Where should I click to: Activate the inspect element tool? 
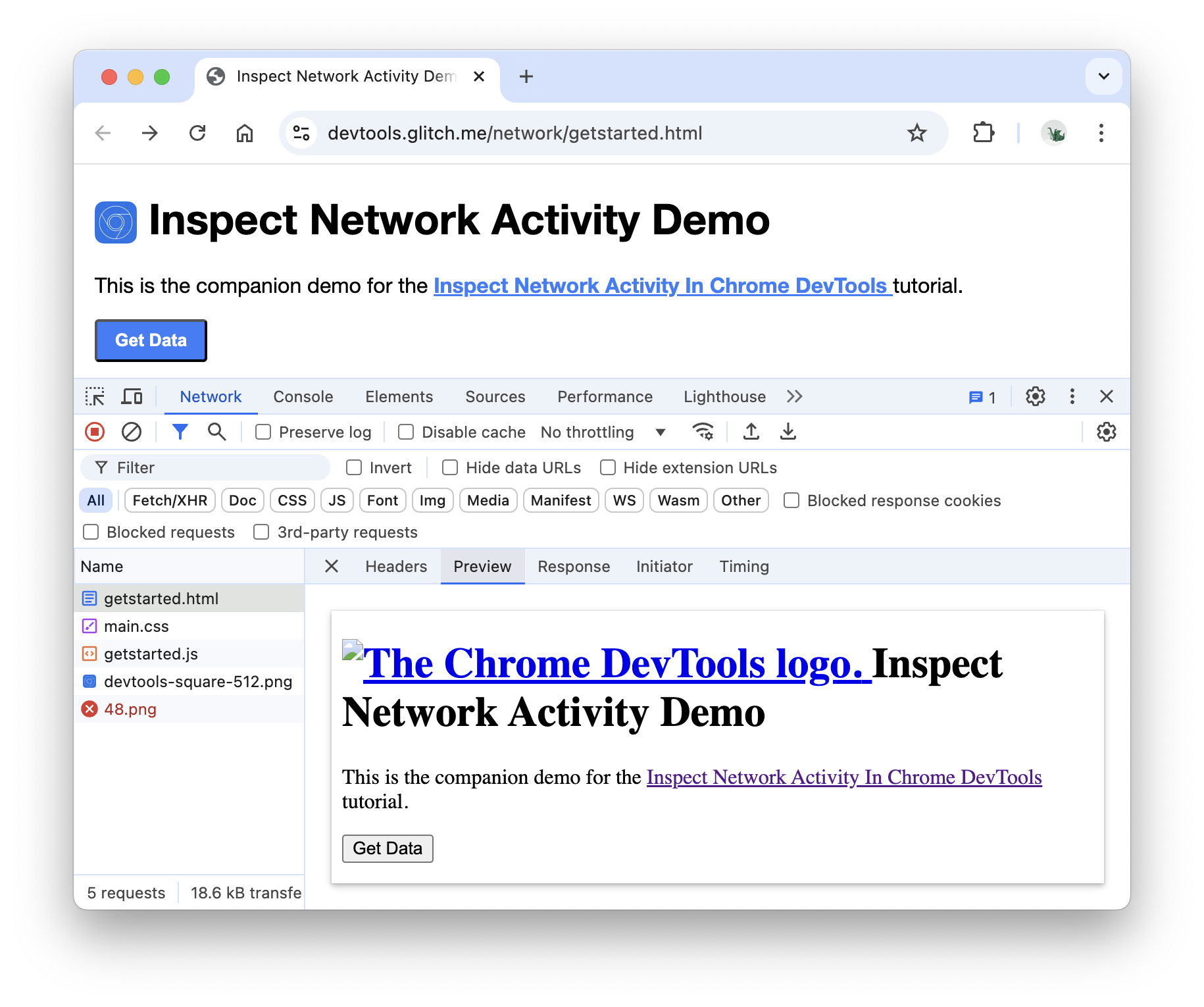point(95,396)
